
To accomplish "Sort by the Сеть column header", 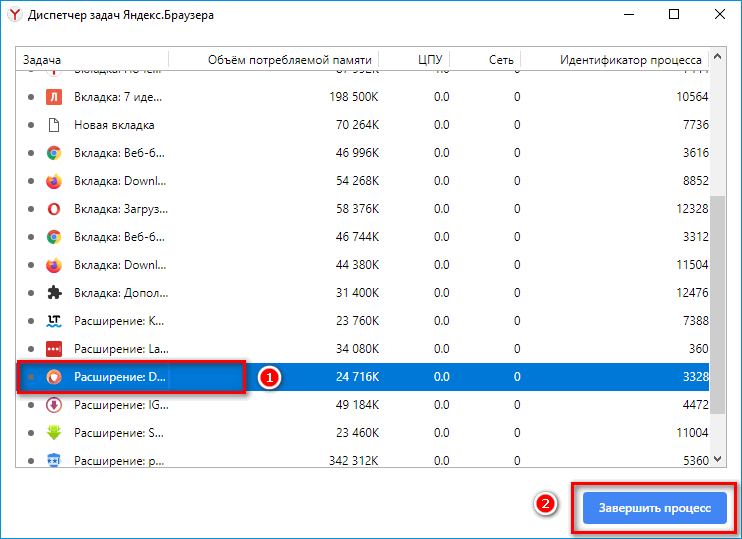I will pyautogui.click(x=502, y=60).
